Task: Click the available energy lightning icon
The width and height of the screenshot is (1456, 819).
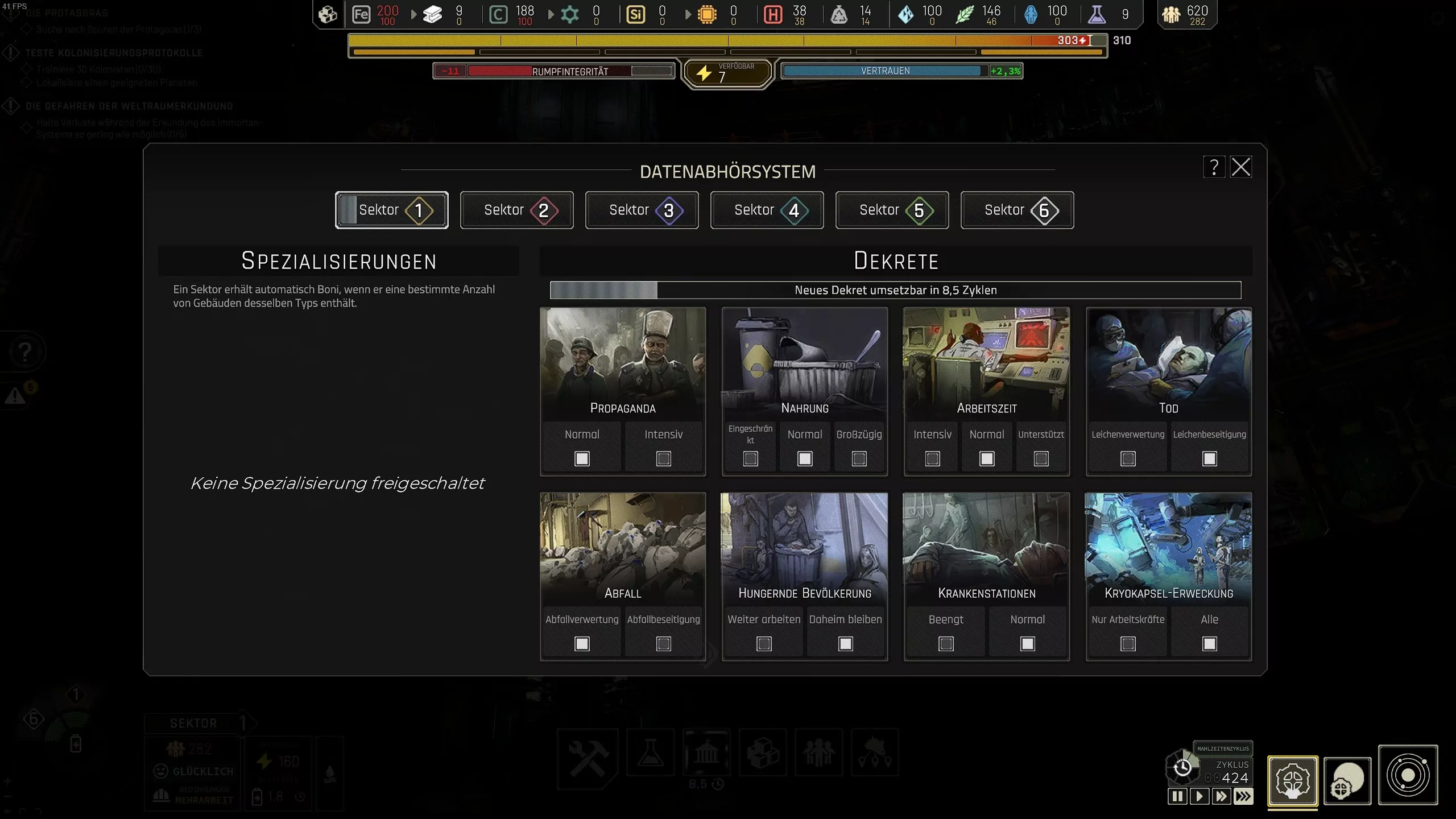Action: 704,73
